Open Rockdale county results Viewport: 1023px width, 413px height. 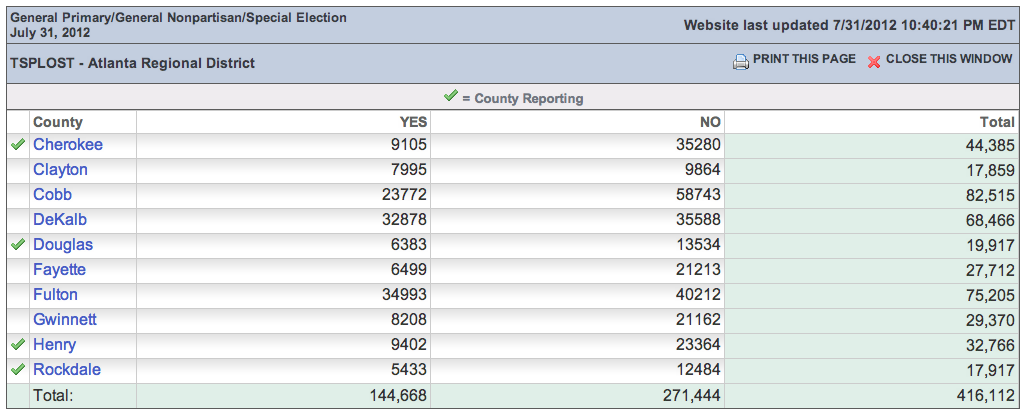(x=67, y=370)
